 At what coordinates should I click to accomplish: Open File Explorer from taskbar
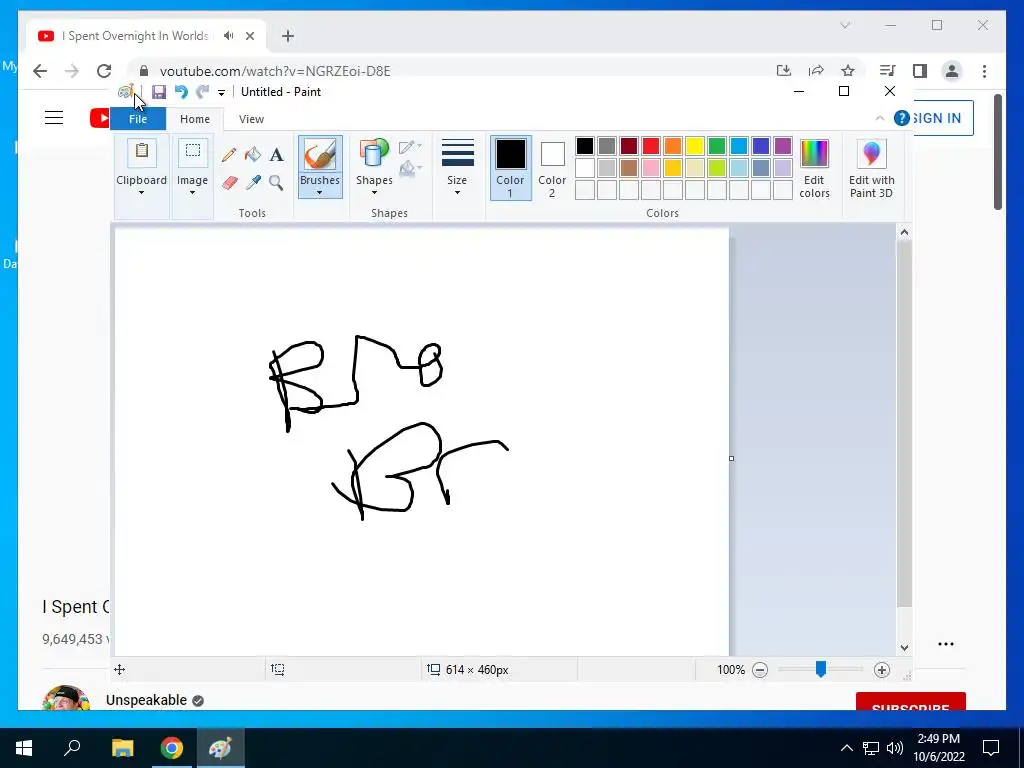pyautogui.click(x=122, y=748)
